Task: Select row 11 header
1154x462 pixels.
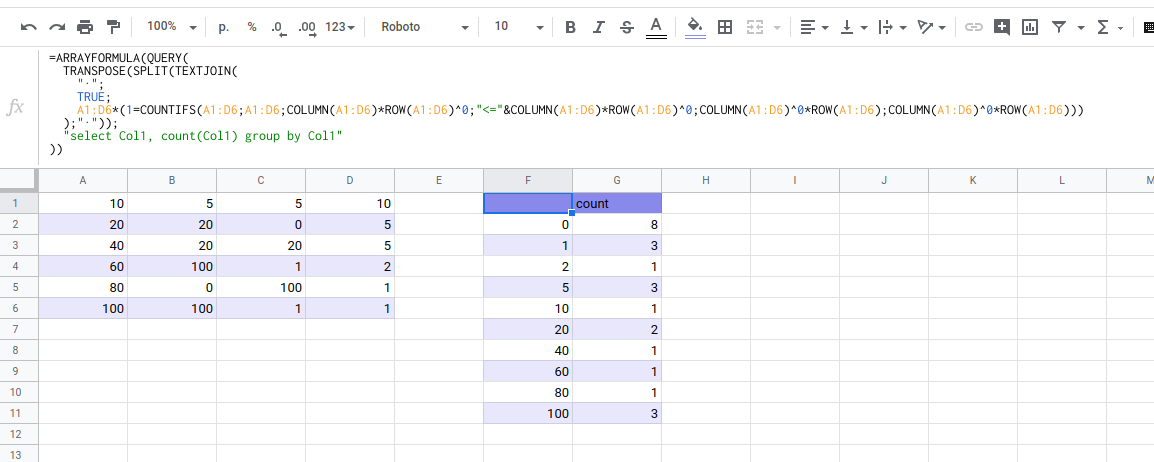Action: point(18,413)
